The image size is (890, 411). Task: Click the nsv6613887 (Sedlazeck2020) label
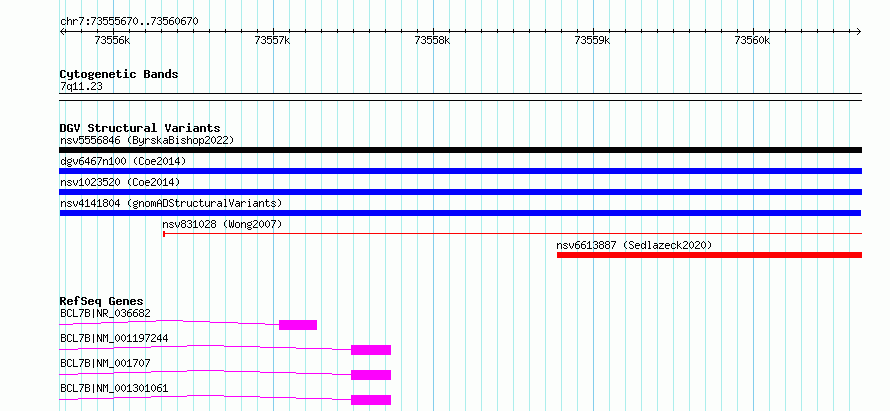point(634,245)
